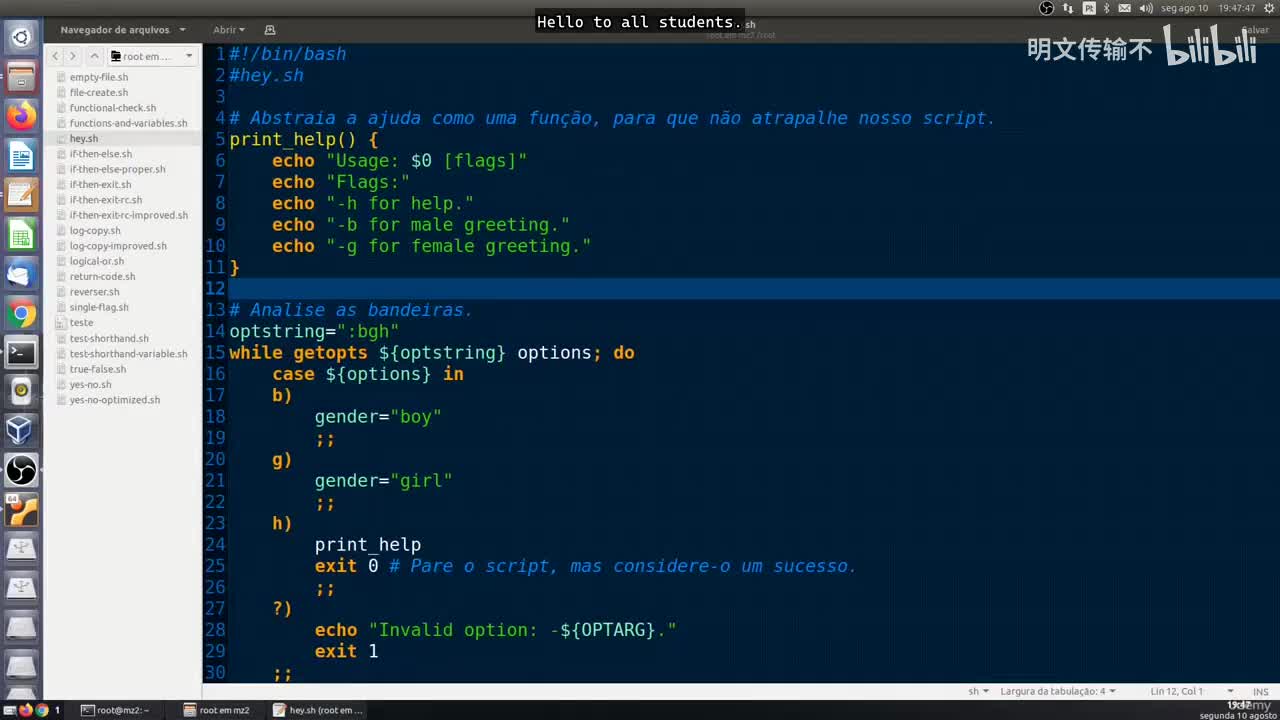Open the Files manager in the dock
Viewport: 1280px width, 720px height.
click(21, 77)
